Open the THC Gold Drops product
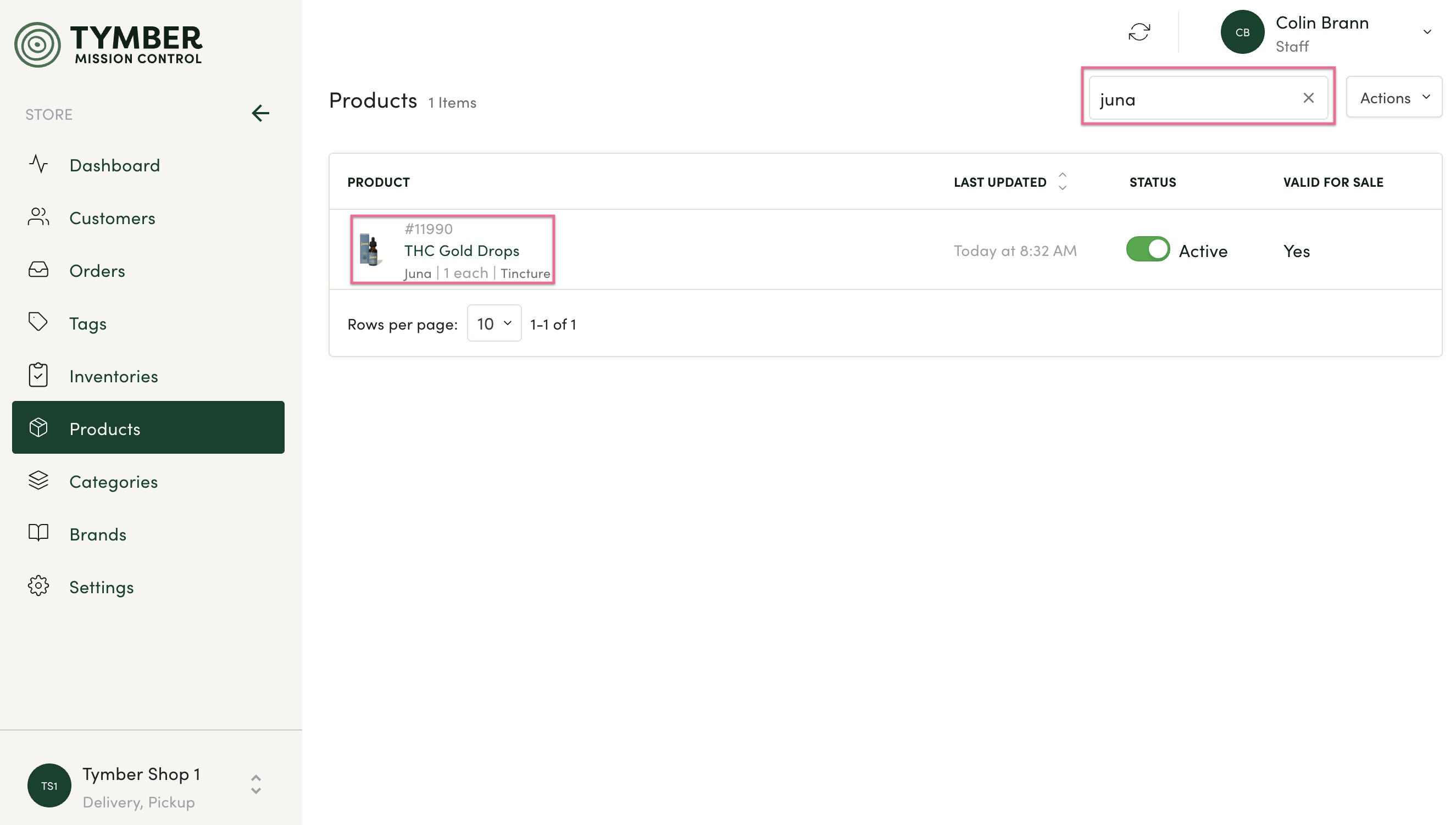 click(x=462, y=250)
